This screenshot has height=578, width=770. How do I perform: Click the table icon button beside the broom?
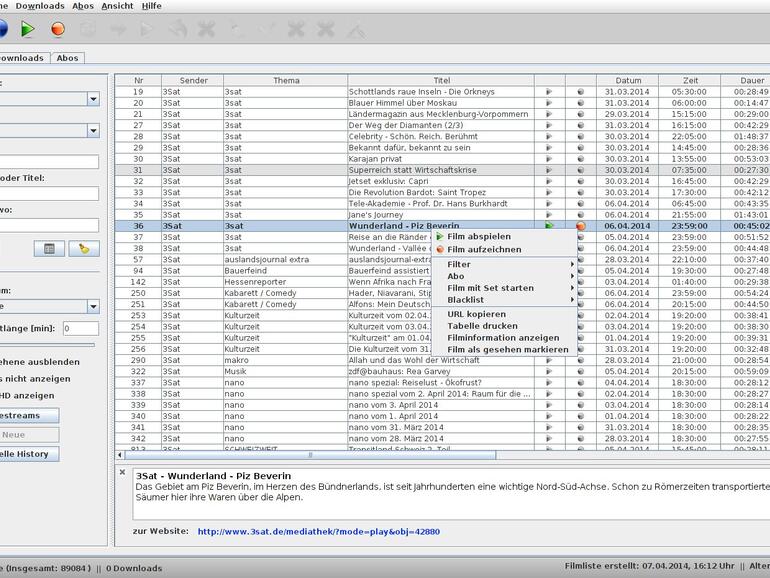pyautogui.click(x=49, y=248)
